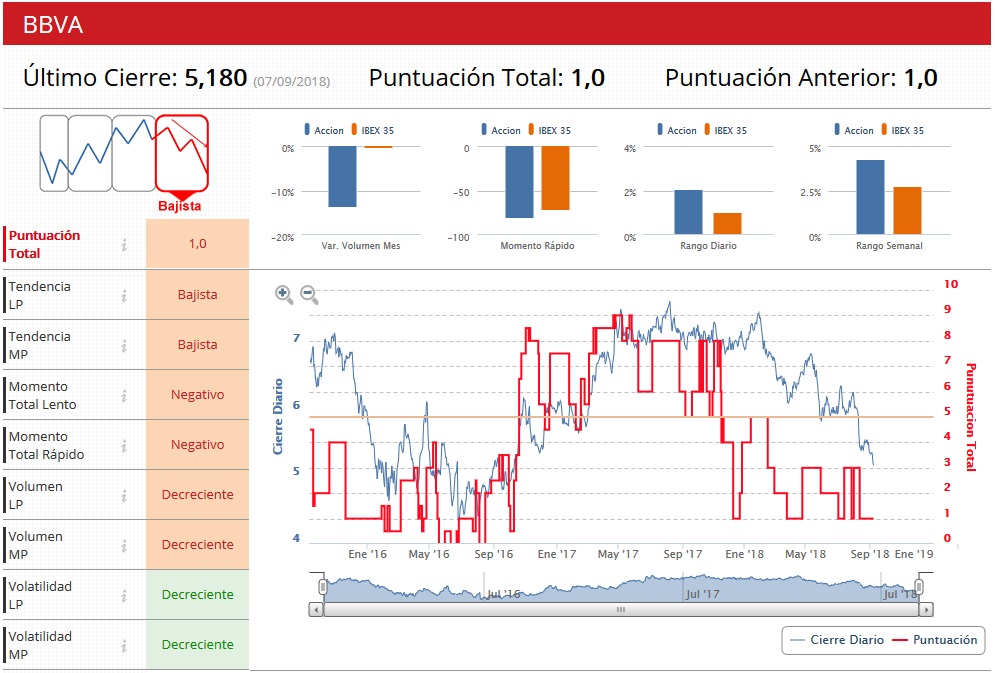This screenshot has width=995, height=673.
Task: Toggle Accion legend in Rango Semanal chart
Action: pyautogui.click(x=854, y=130)
